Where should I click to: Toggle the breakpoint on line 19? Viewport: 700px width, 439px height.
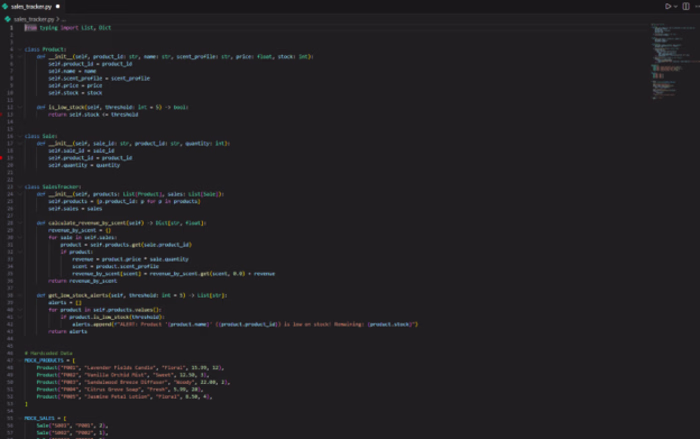coord(1,158)
